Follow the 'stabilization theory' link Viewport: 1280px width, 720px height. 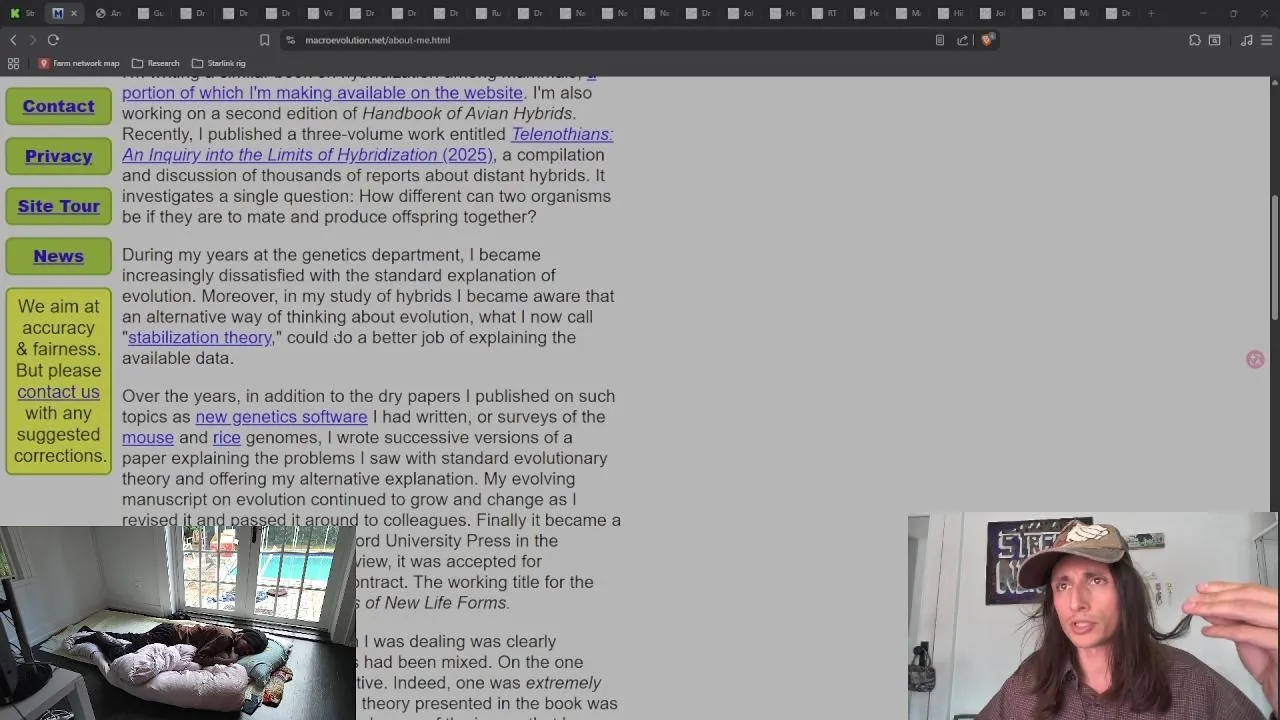click(200, 338)
